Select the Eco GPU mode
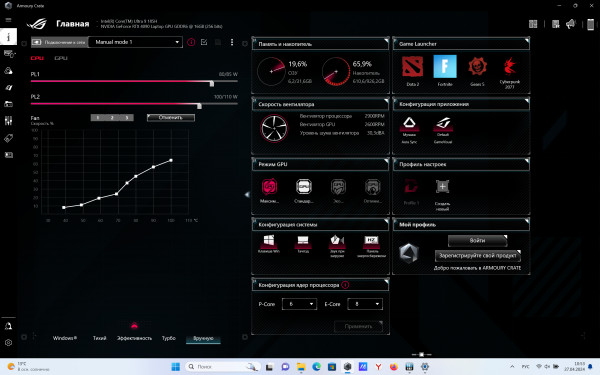This screenshot has width=600, height=375. 338,187
